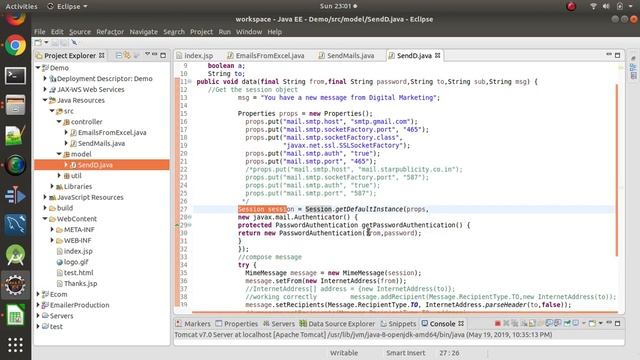Collapse the WebContent folder

pos(45,219)
